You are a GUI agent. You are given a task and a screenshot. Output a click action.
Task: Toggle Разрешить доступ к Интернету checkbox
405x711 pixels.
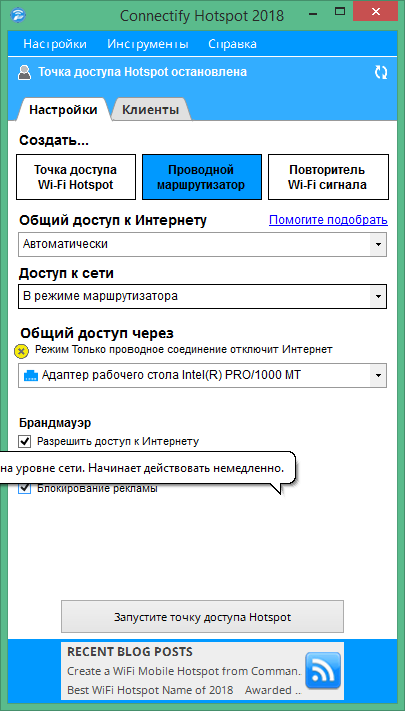[x=25, y=441]
